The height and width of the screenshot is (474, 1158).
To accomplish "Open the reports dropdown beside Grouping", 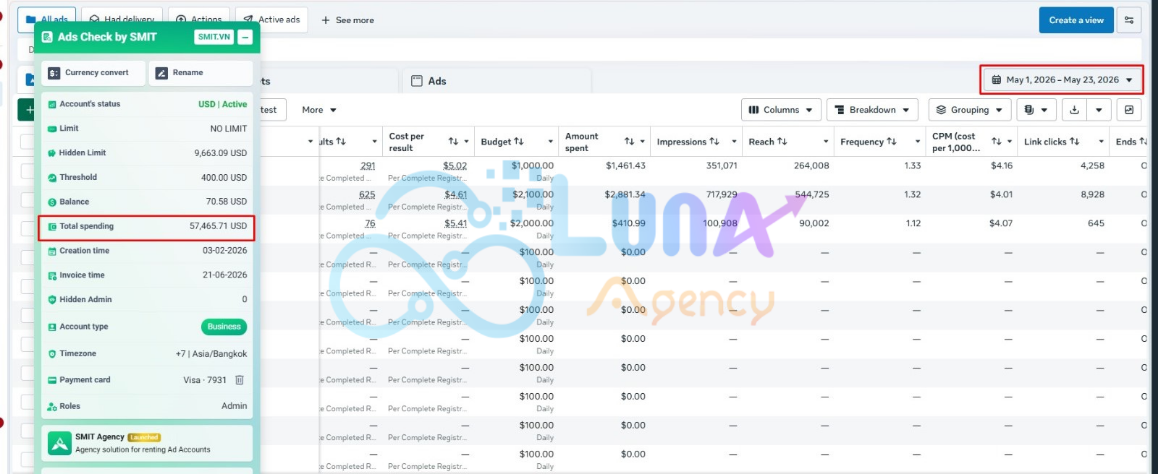I will [1036, 110].
